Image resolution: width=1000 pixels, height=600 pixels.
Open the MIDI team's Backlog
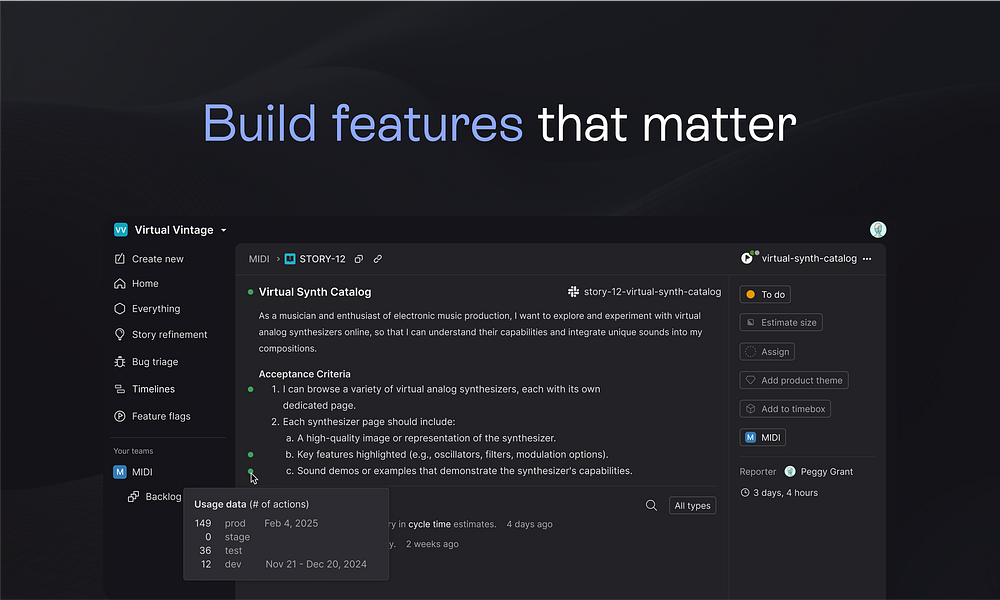click(163, 497)
